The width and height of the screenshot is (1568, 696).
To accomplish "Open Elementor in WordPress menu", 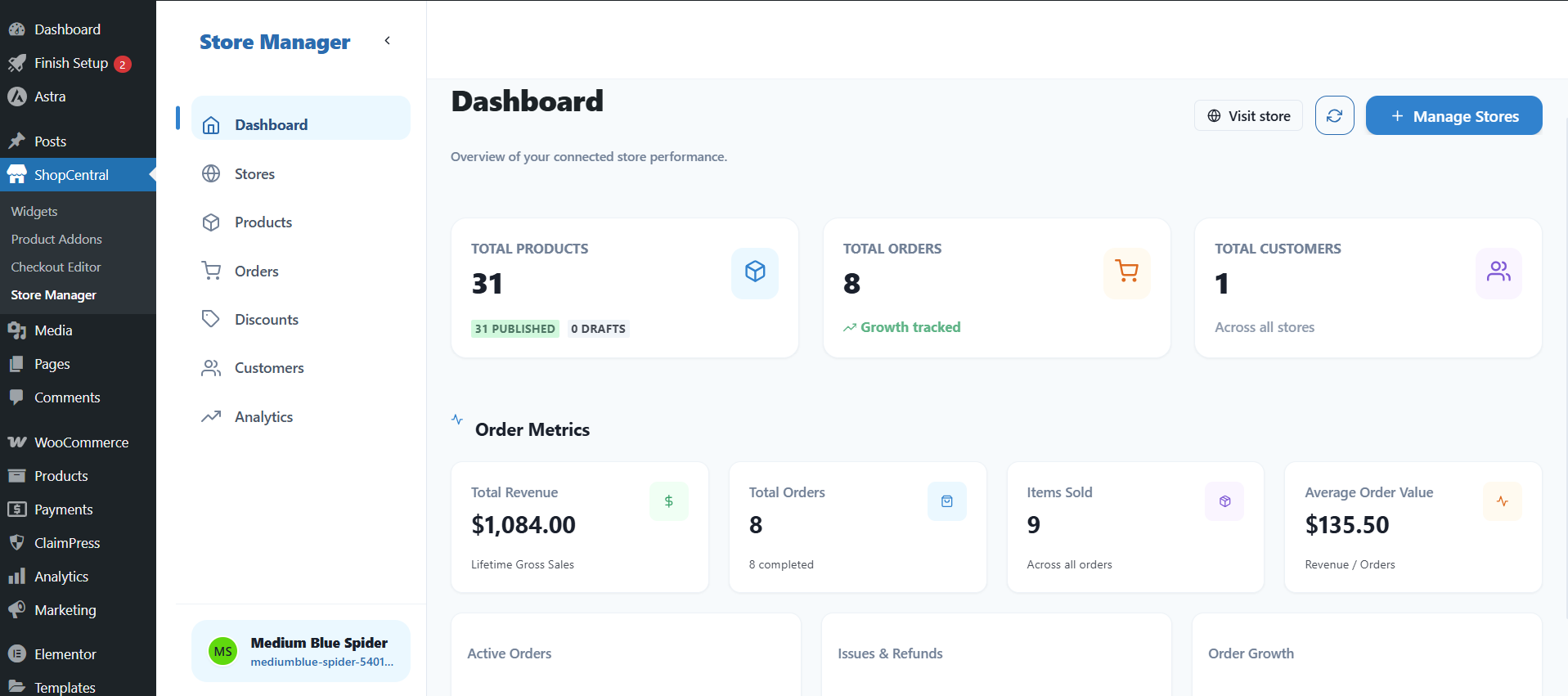I will pyautogui.click(x=78, y=654).
